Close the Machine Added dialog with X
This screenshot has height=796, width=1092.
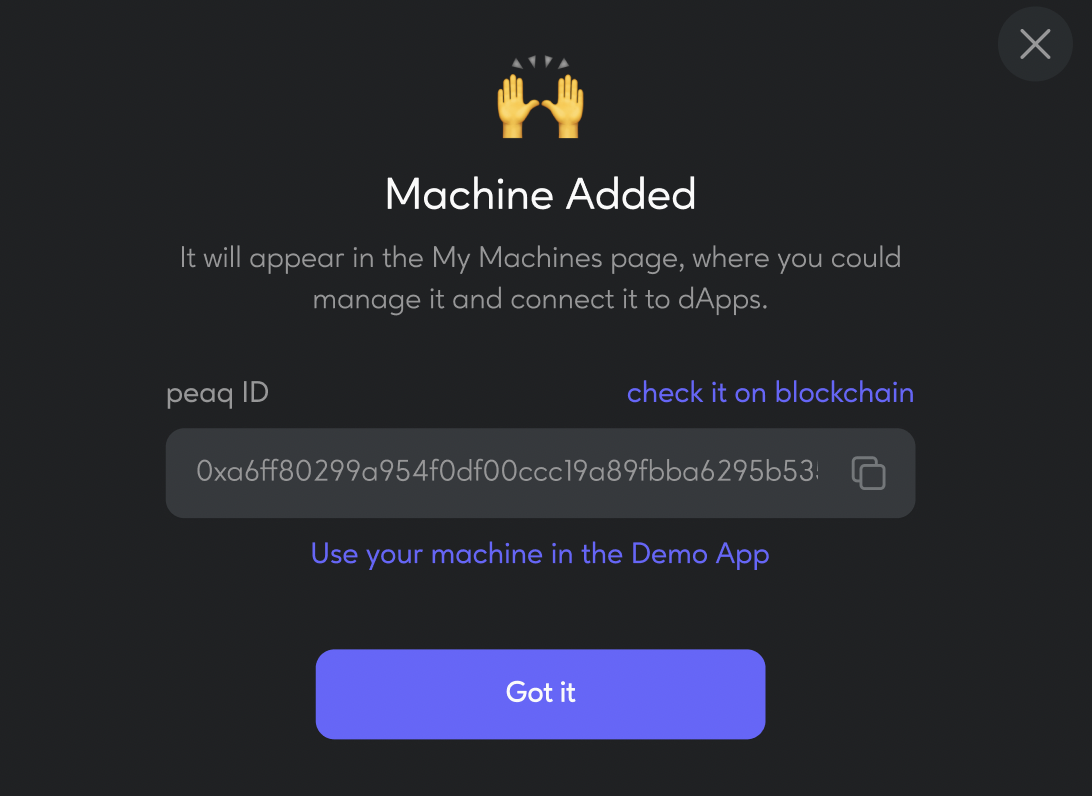point(1035,44)
